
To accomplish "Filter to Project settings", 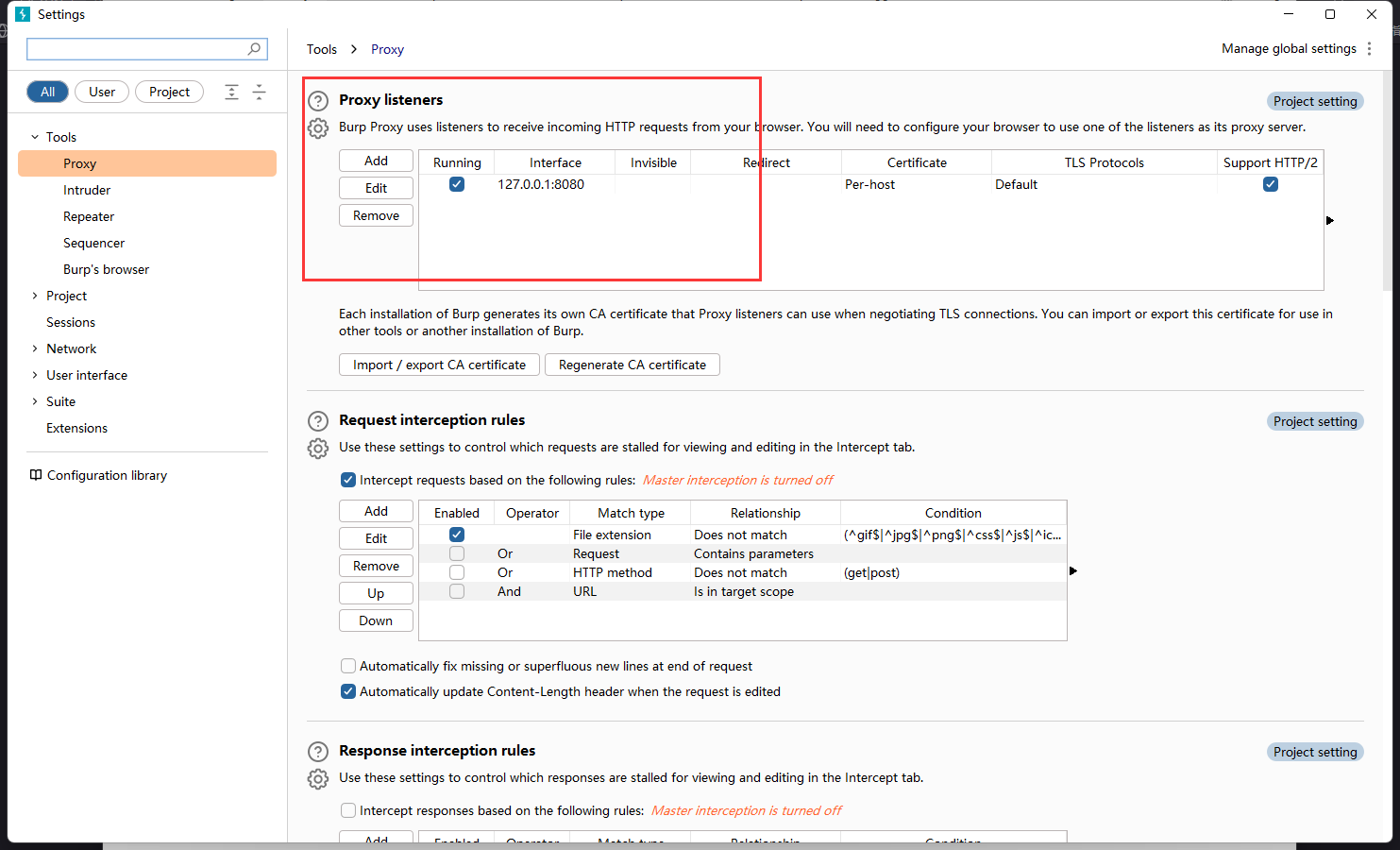I will [169, 92].
